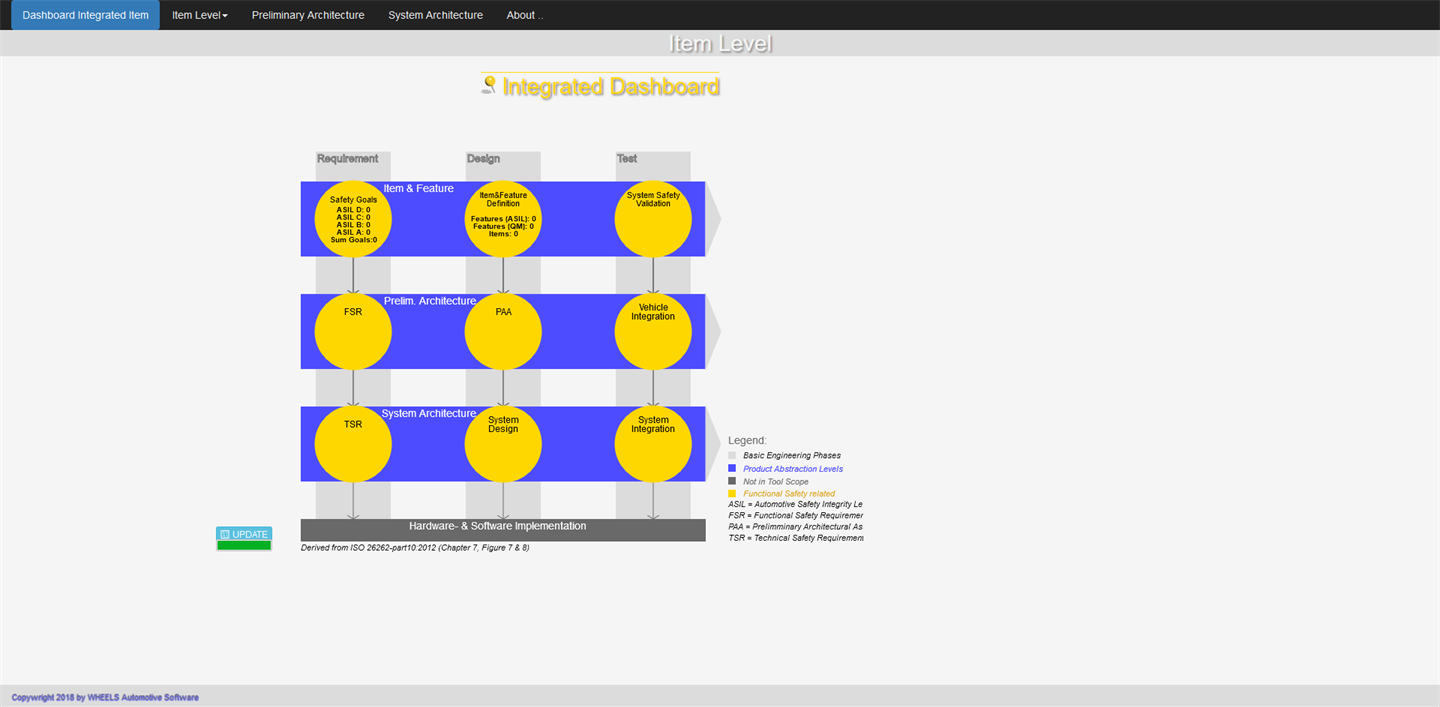The image size is (1440, 707).
Task: Click the Item & Feature band label
Action: (x=419, y=188)
